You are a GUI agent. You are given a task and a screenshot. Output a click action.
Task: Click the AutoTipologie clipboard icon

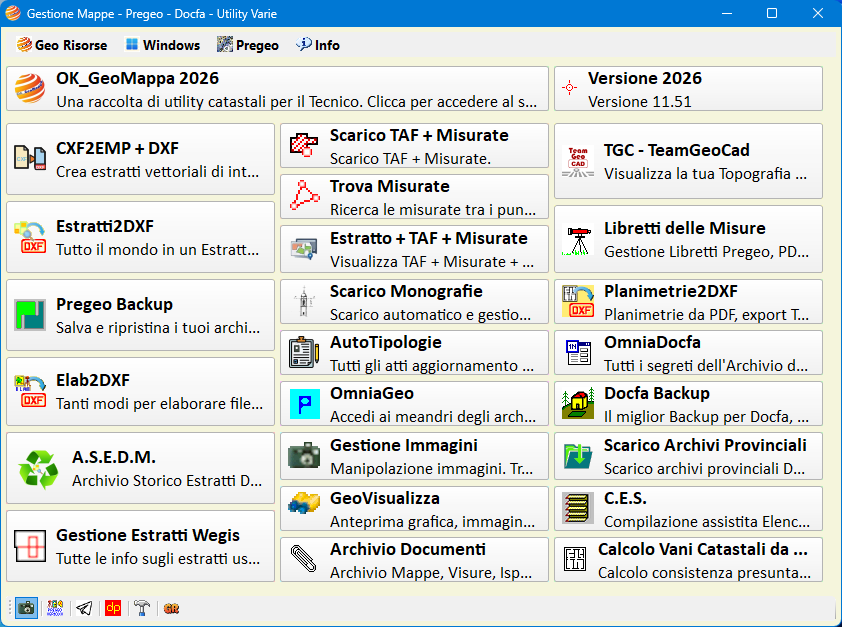(x=304, y=353)
